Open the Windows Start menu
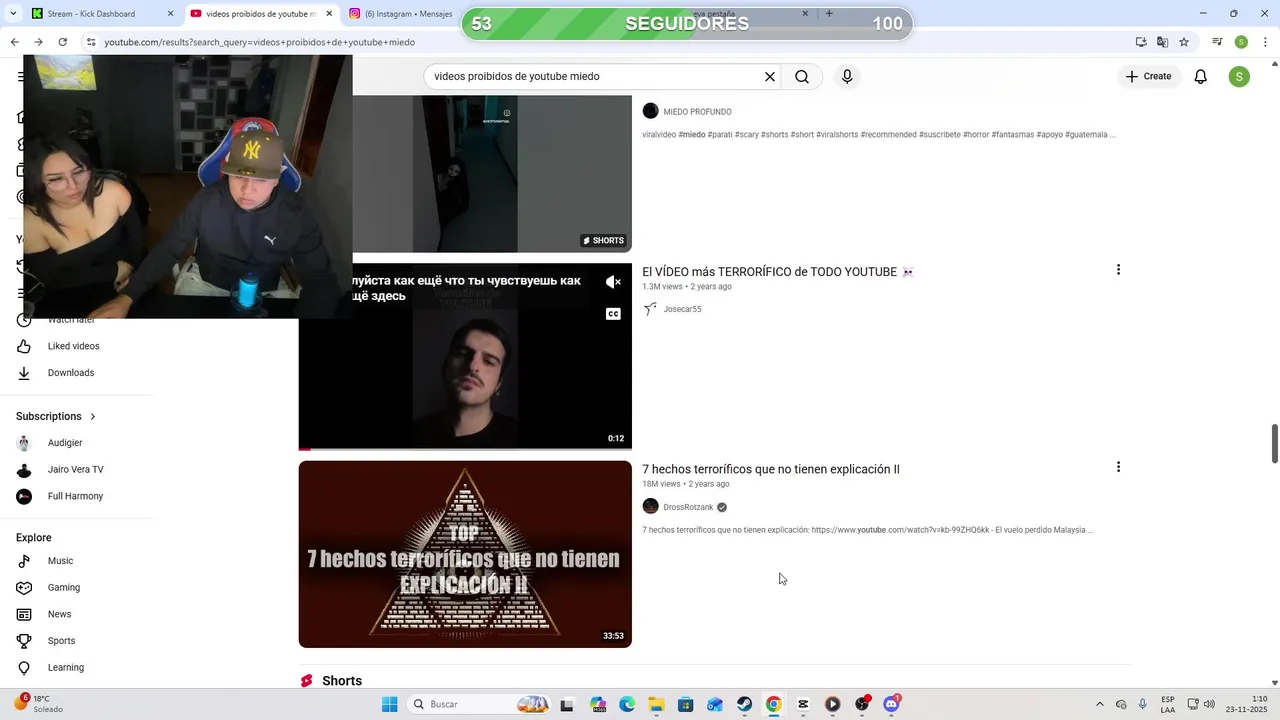 [390, 704]
